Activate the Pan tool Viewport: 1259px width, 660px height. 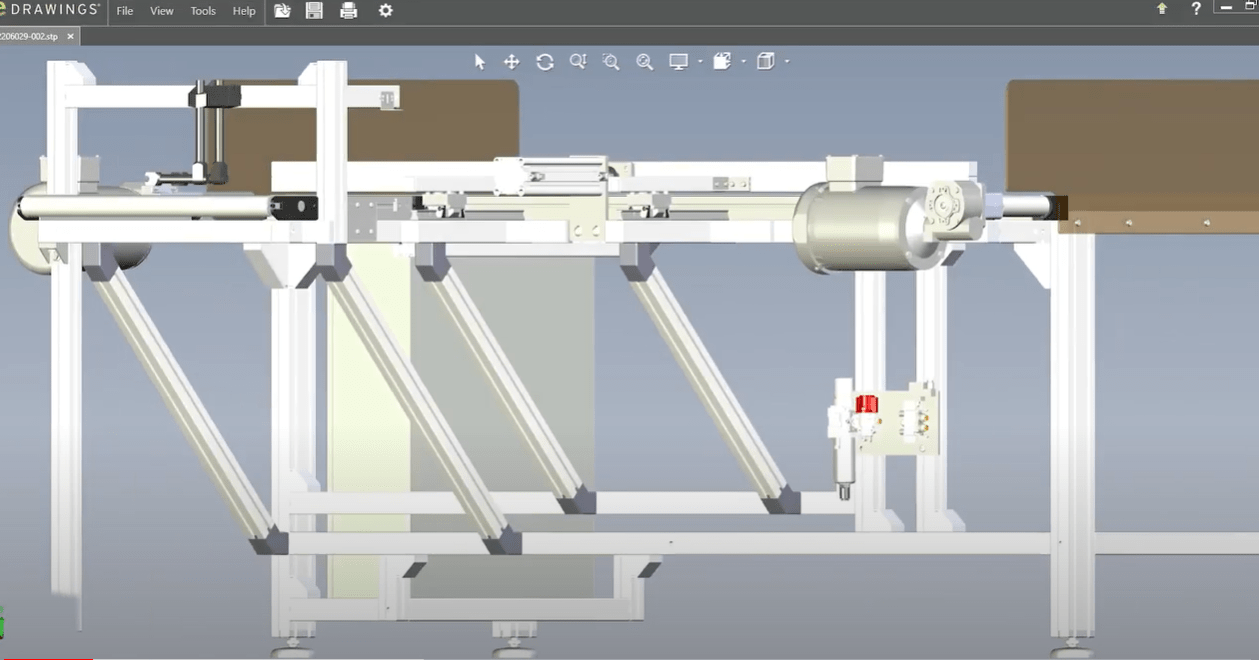(x=511, y=61)
